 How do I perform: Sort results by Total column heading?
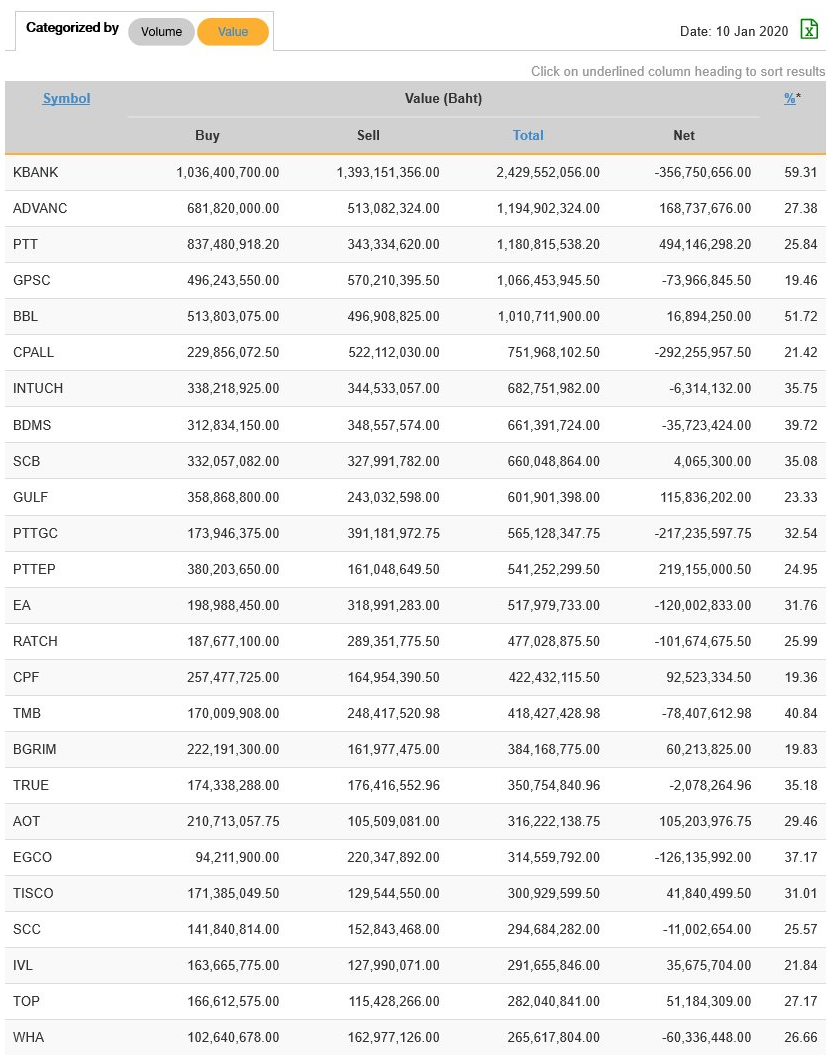[528, 135]
